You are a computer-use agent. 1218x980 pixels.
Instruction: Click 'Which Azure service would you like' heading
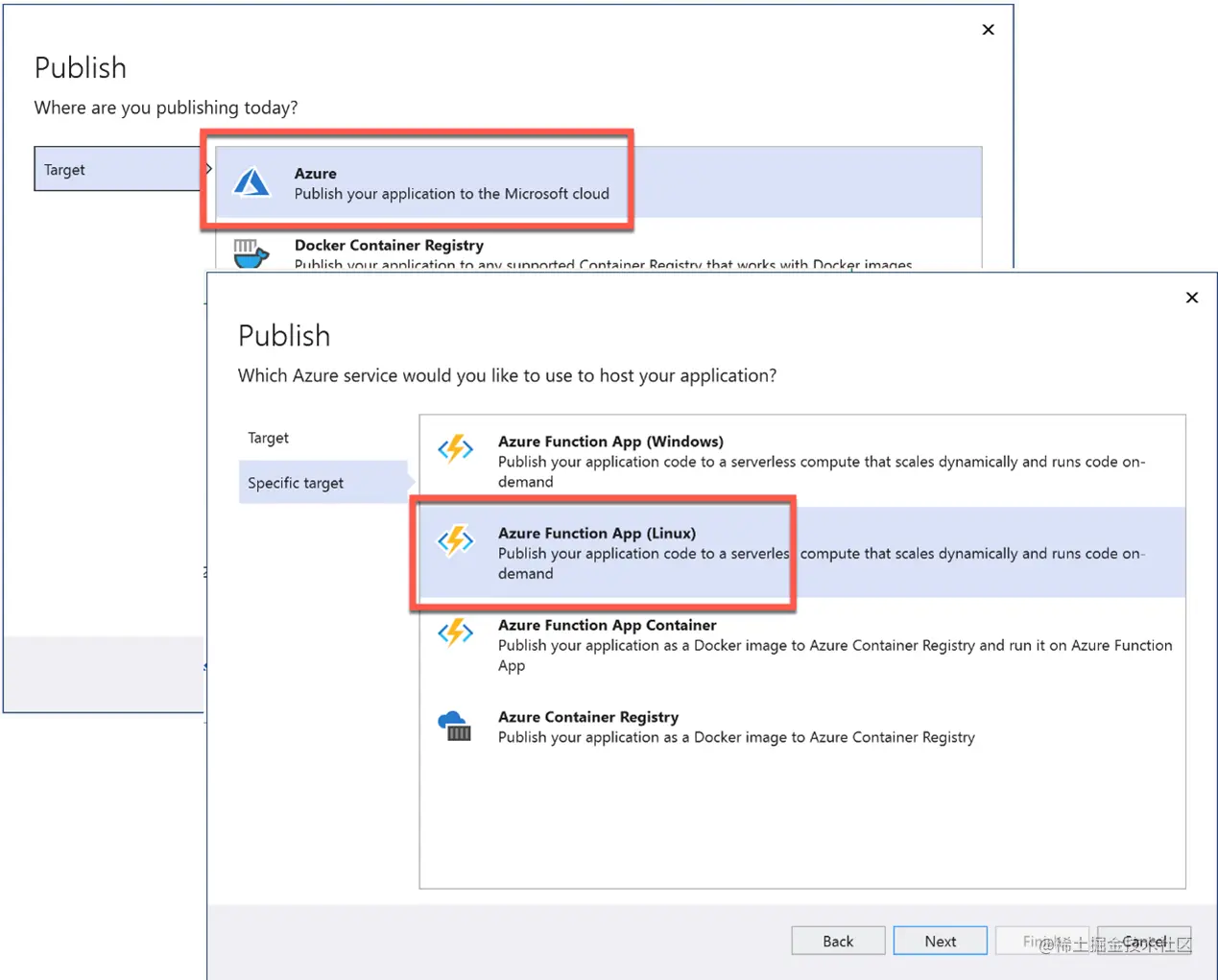coord(508,375)
